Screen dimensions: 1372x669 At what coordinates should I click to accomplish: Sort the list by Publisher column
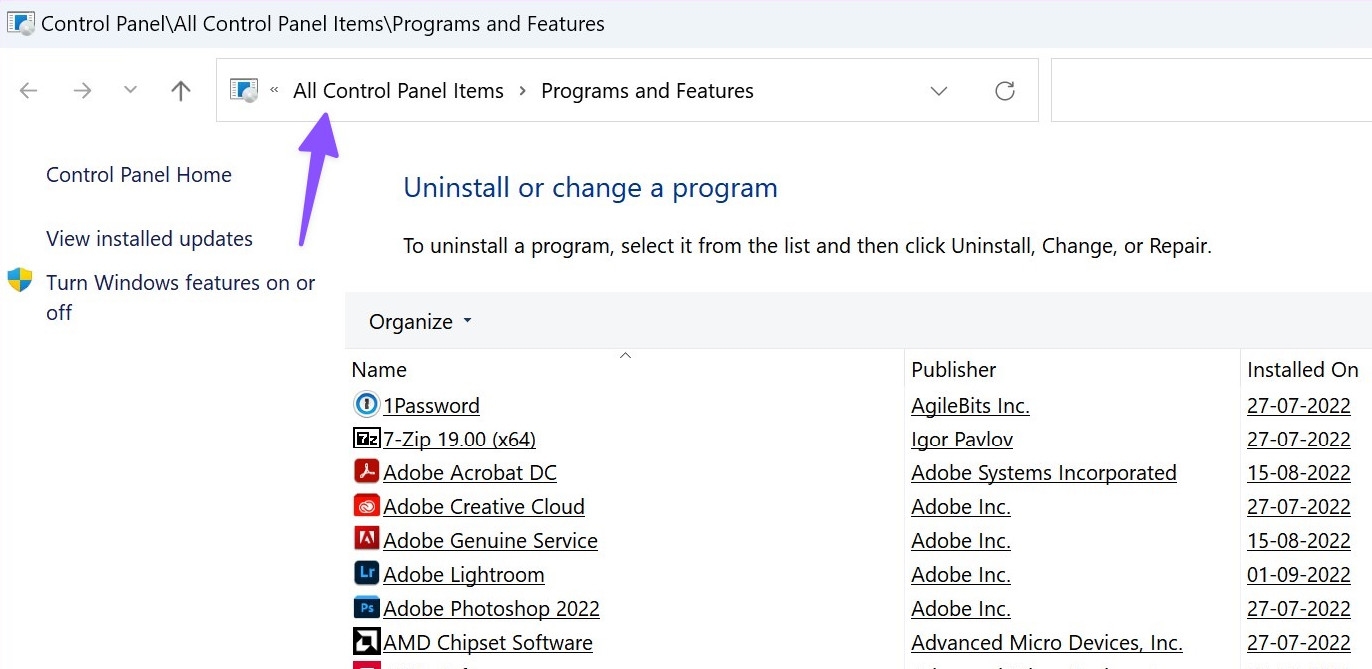click(953, 370)
